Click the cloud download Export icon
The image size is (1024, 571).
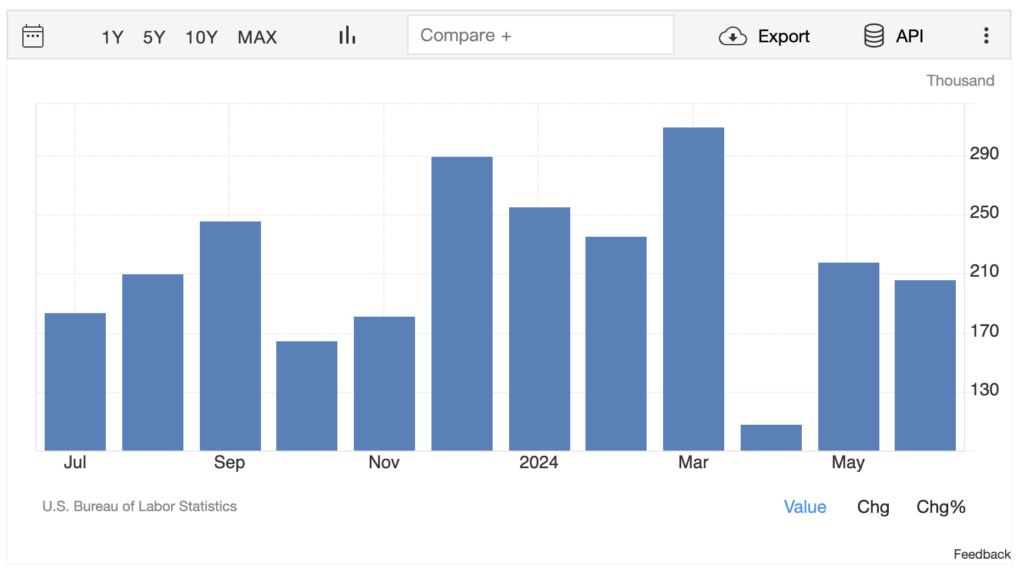[733, 36]
